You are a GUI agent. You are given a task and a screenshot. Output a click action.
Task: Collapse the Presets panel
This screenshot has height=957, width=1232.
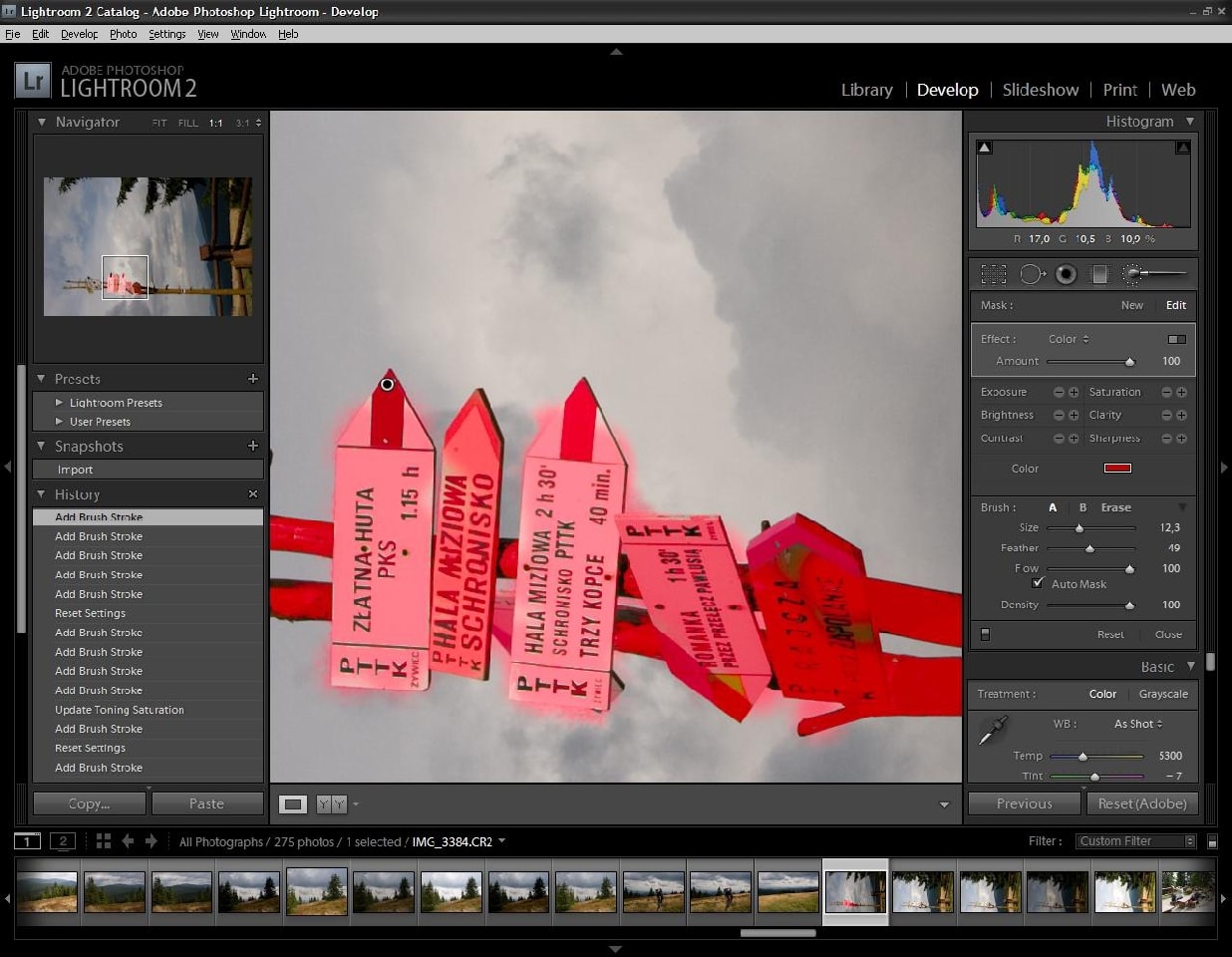pos(42,379)
